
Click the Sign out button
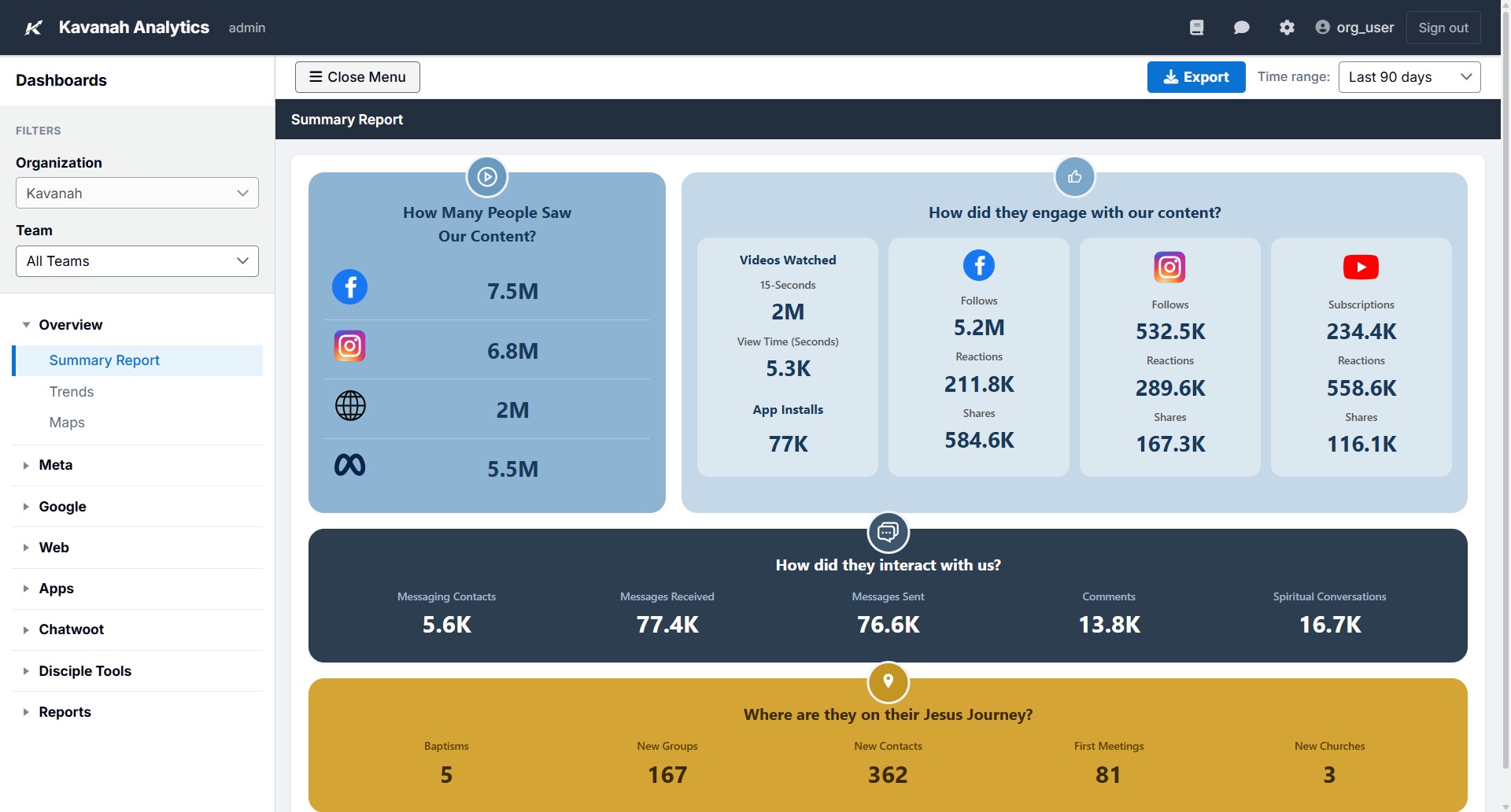coord(1443,28)
